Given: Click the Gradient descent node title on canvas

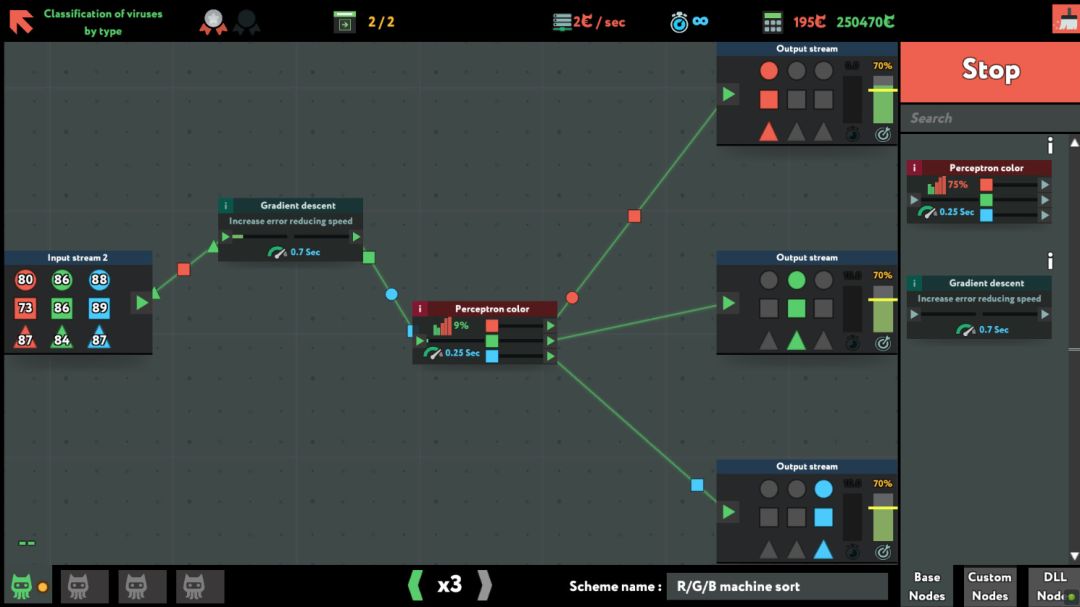Looking at the screenshot, I should pyautogui.click(x=298, y=205).
